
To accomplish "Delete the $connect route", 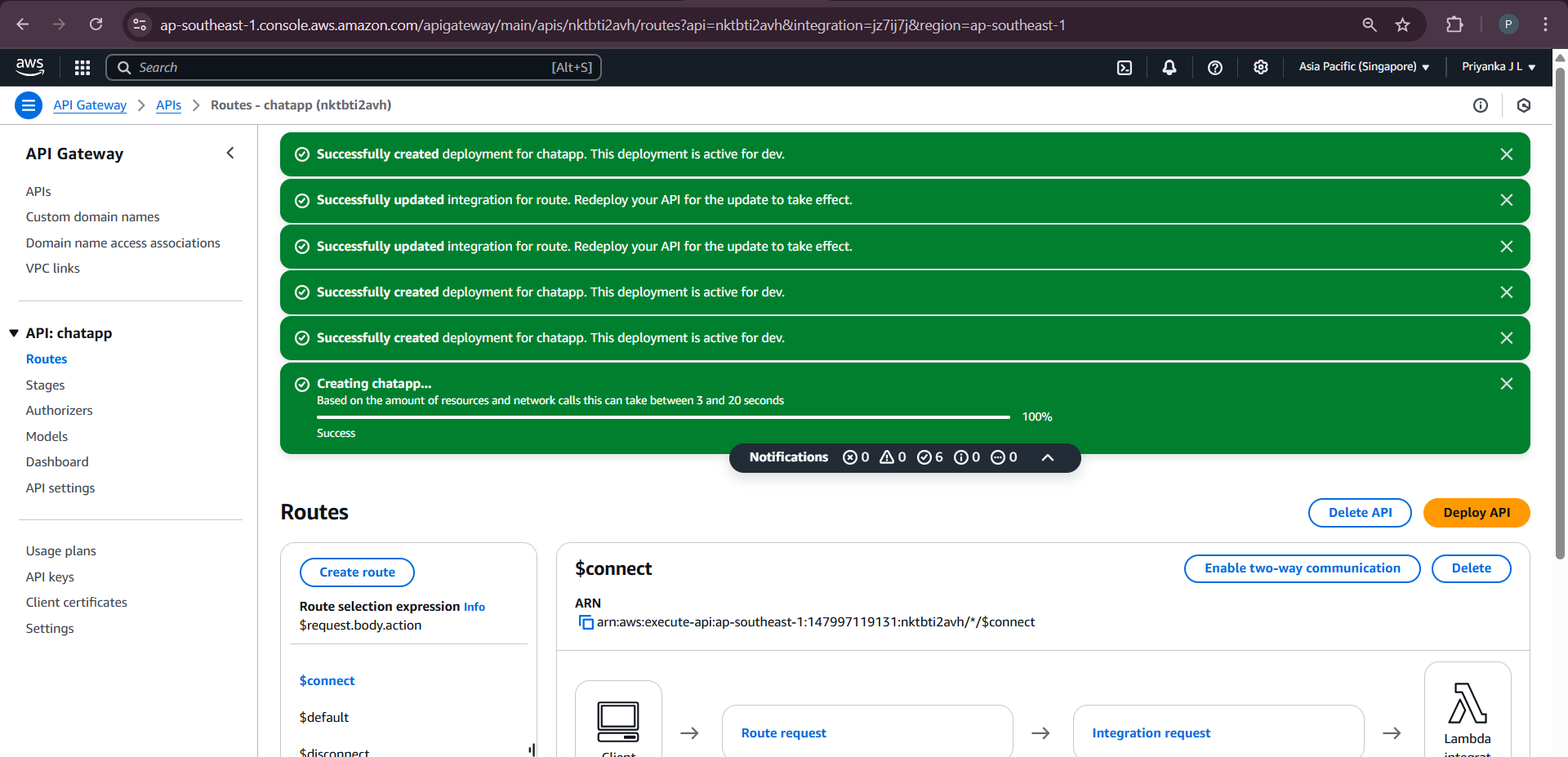I will coord(1471,568).
